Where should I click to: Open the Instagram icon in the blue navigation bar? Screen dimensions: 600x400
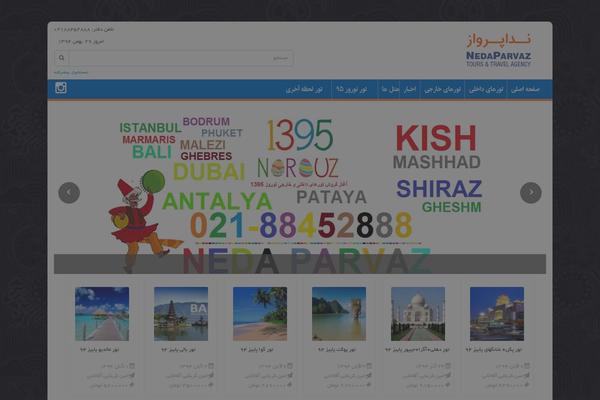pos(61,88)
